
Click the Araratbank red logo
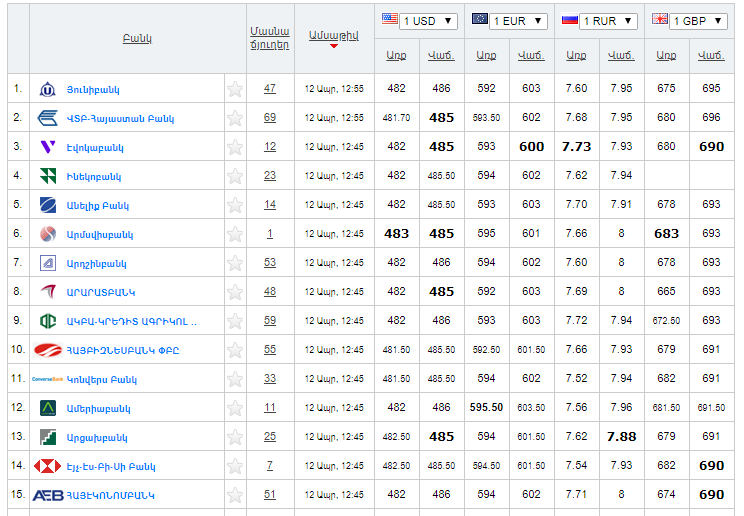pos(47,291)
